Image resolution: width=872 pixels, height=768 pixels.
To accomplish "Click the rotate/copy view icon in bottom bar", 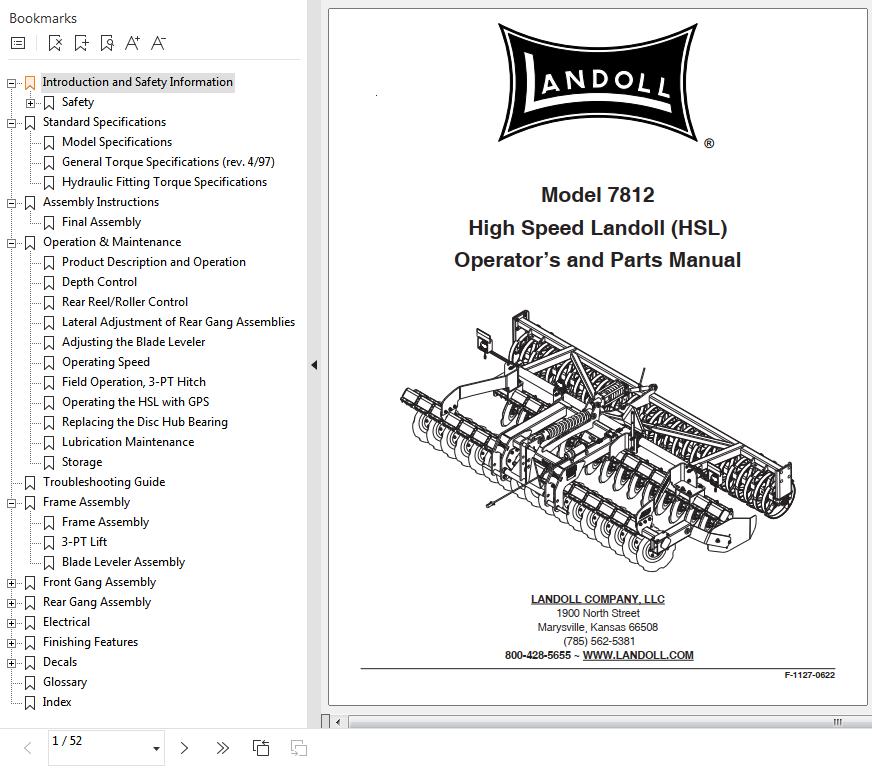I will [x=261, y=748].
